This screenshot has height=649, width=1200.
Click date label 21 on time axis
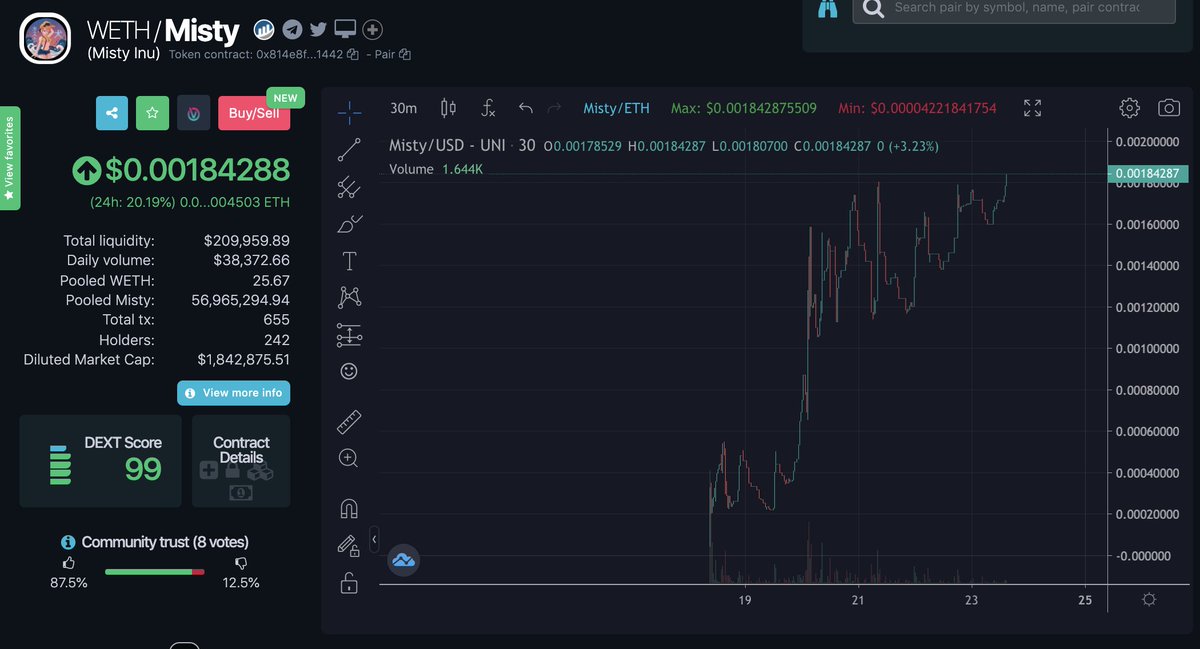point(858,600)
